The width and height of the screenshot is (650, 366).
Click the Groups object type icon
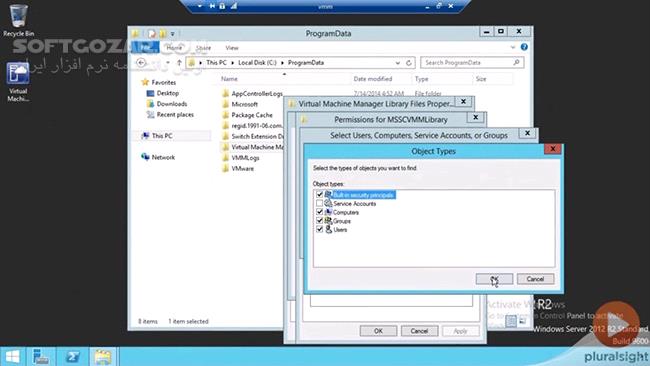point(328,221)
